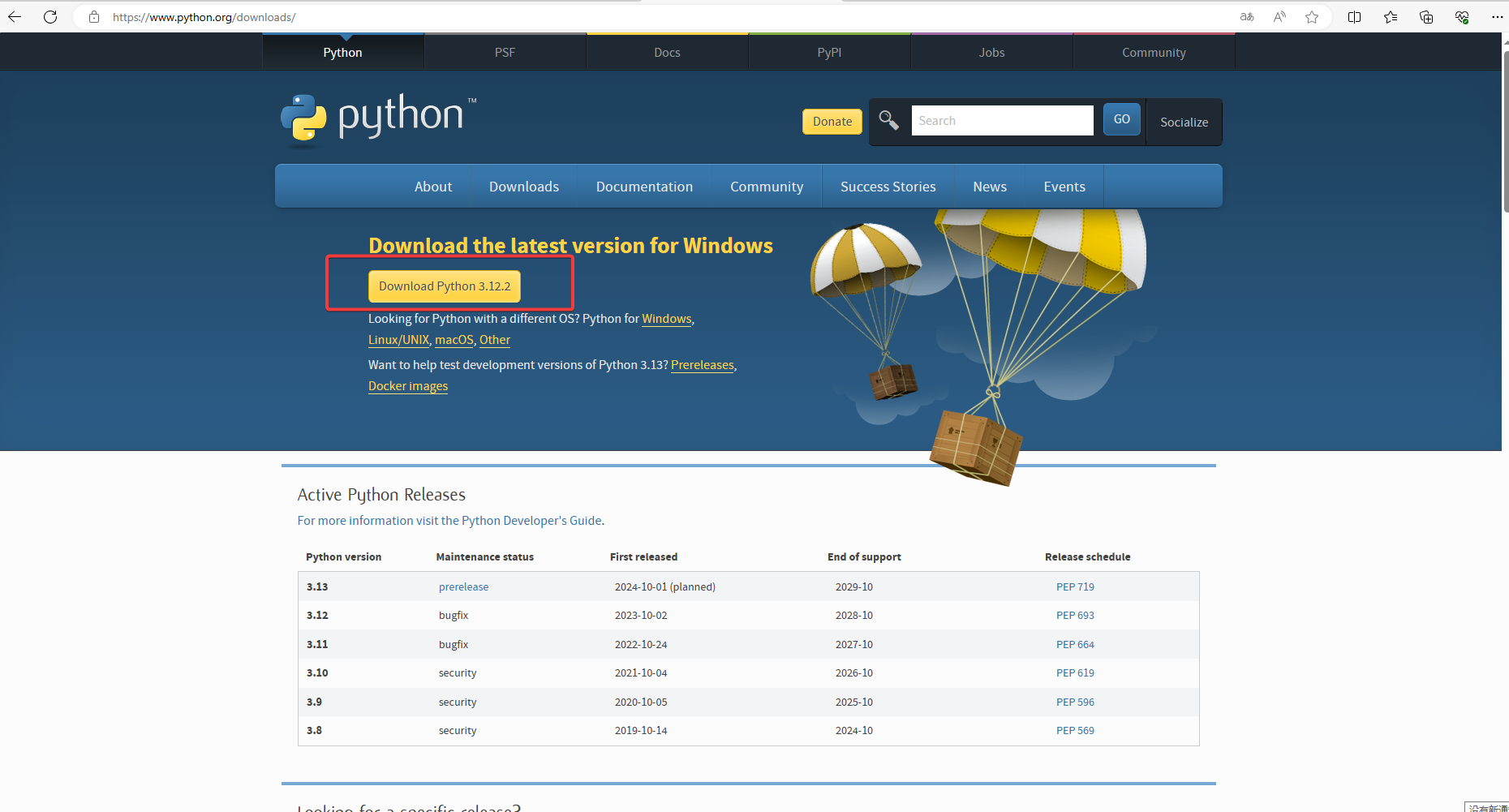
Task: Open the Success Stories menu
Action: [x=888, y=187]
